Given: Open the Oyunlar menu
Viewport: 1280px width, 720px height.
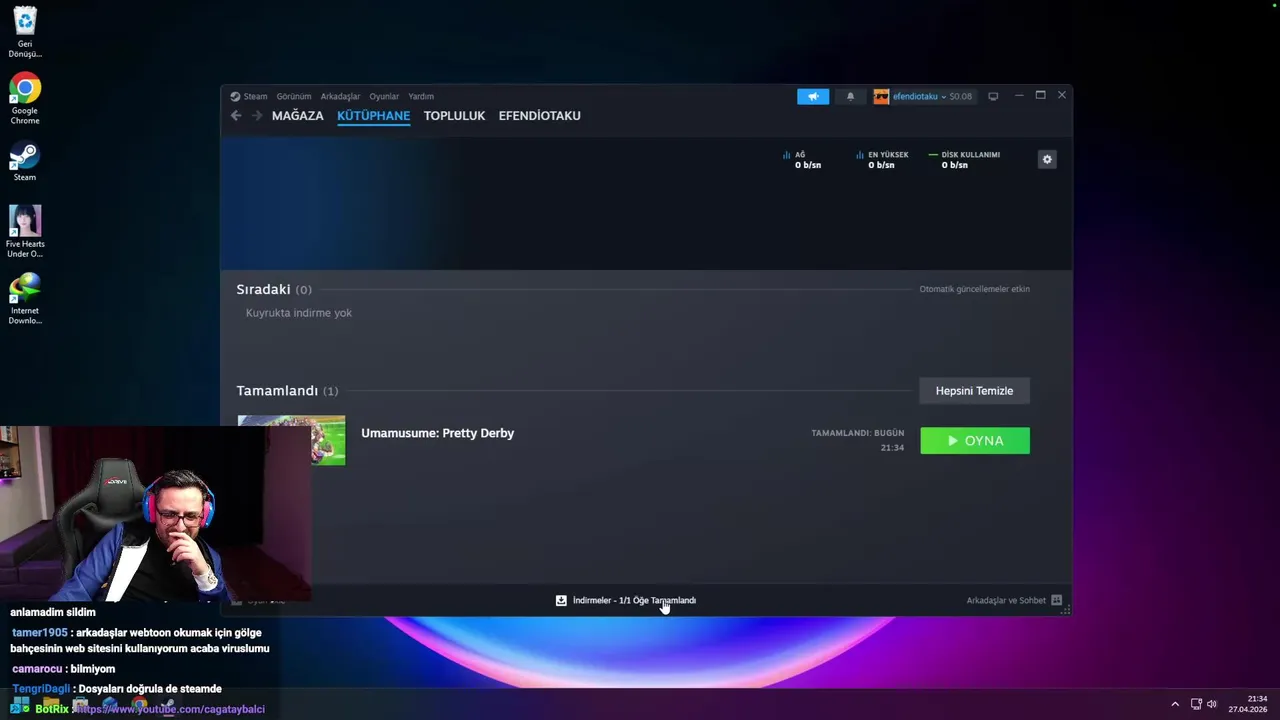Looking at the screenshot, I should [x=384, y=96].
